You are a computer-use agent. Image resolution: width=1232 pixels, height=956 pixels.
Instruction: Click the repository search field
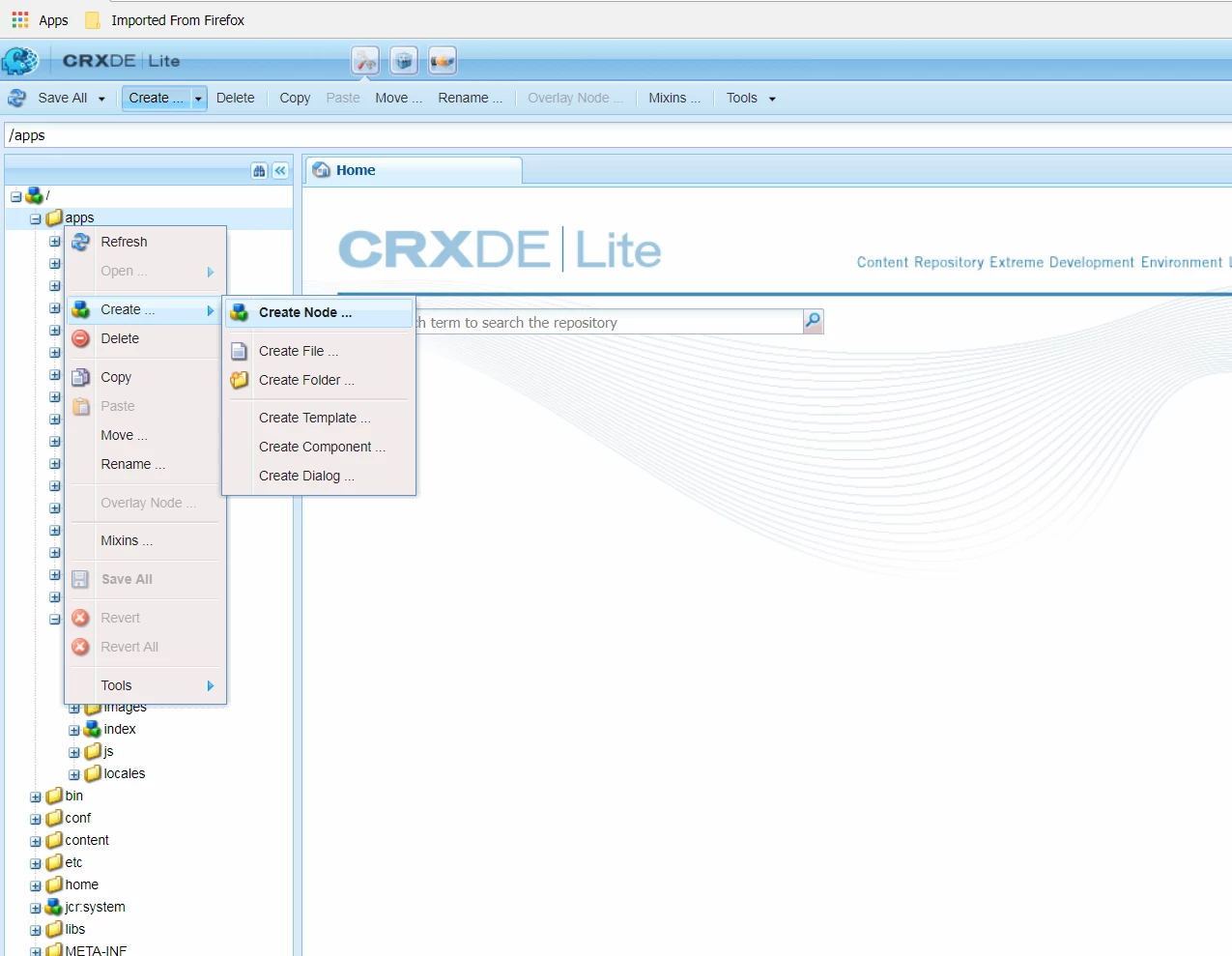[609, 322]
